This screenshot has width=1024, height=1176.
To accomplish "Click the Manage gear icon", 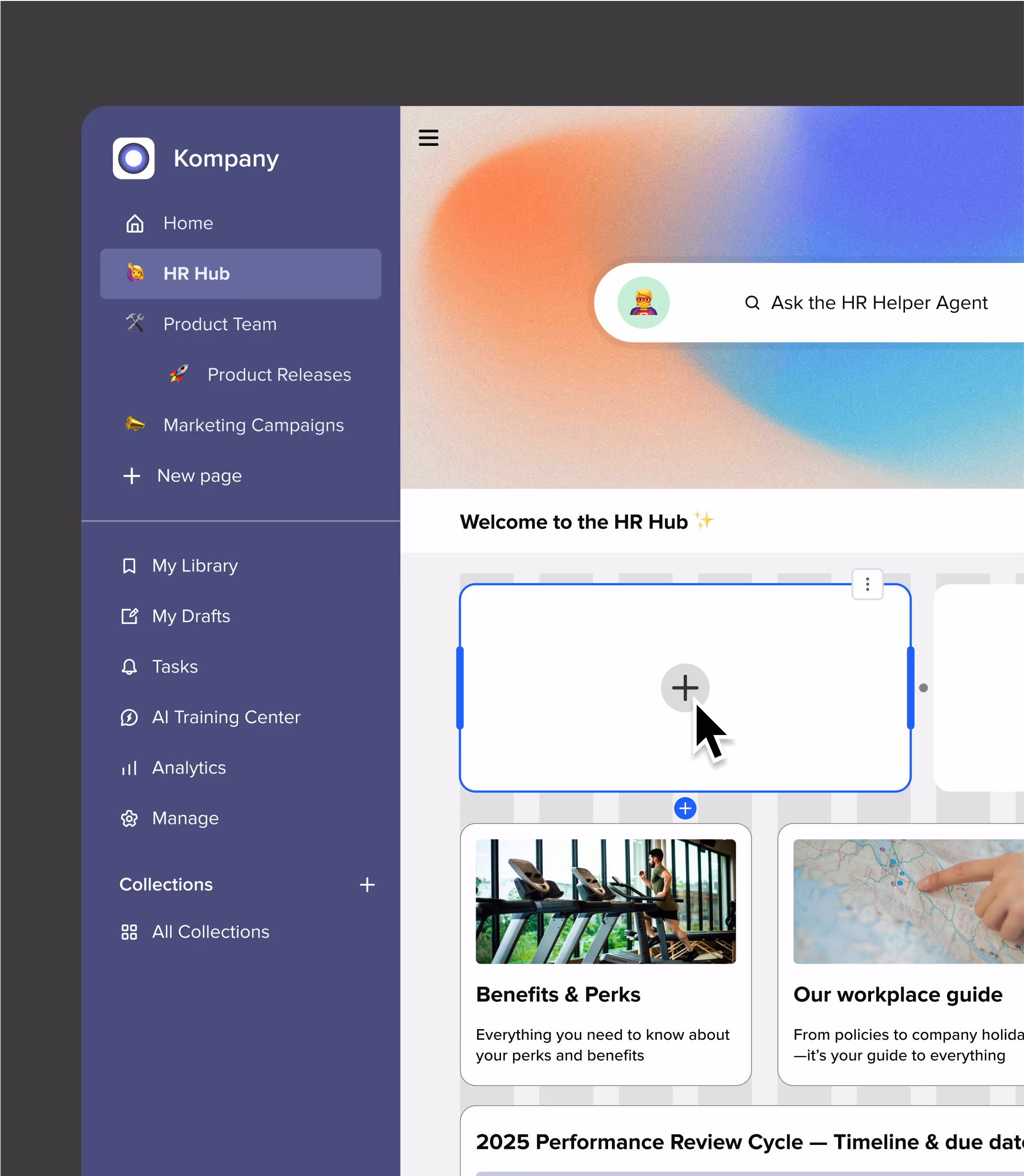I will pos(129,818).
